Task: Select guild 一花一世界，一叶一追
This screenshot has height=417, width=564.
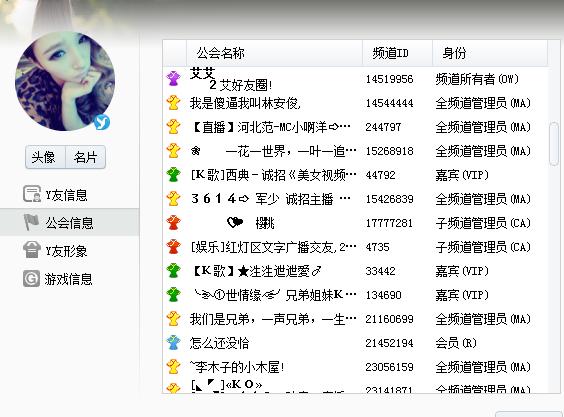Action: point(274,151)
